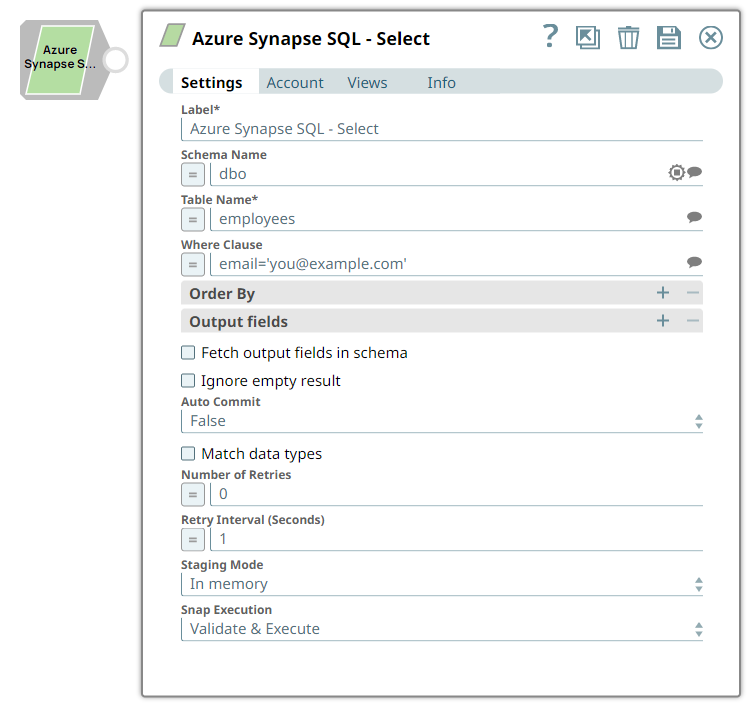
Task: Click the Azure Synapse snap on canvas
Action: (x=60, y=60)
